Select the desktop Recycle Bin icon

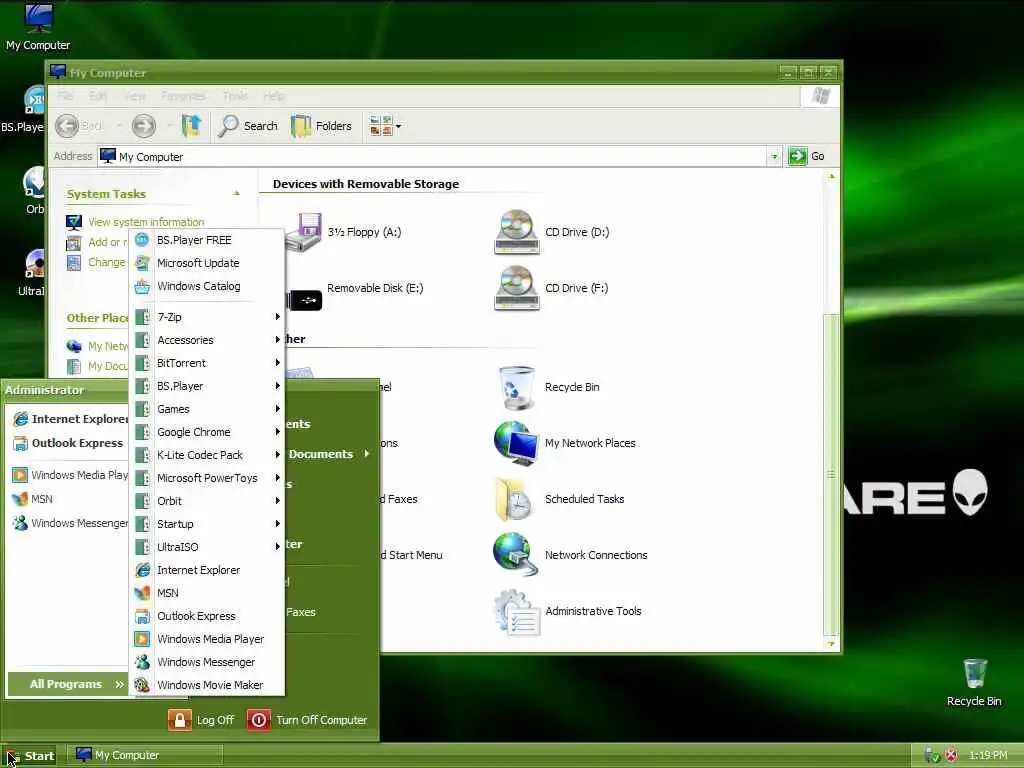pyautogui.click(x=974, y=683)
